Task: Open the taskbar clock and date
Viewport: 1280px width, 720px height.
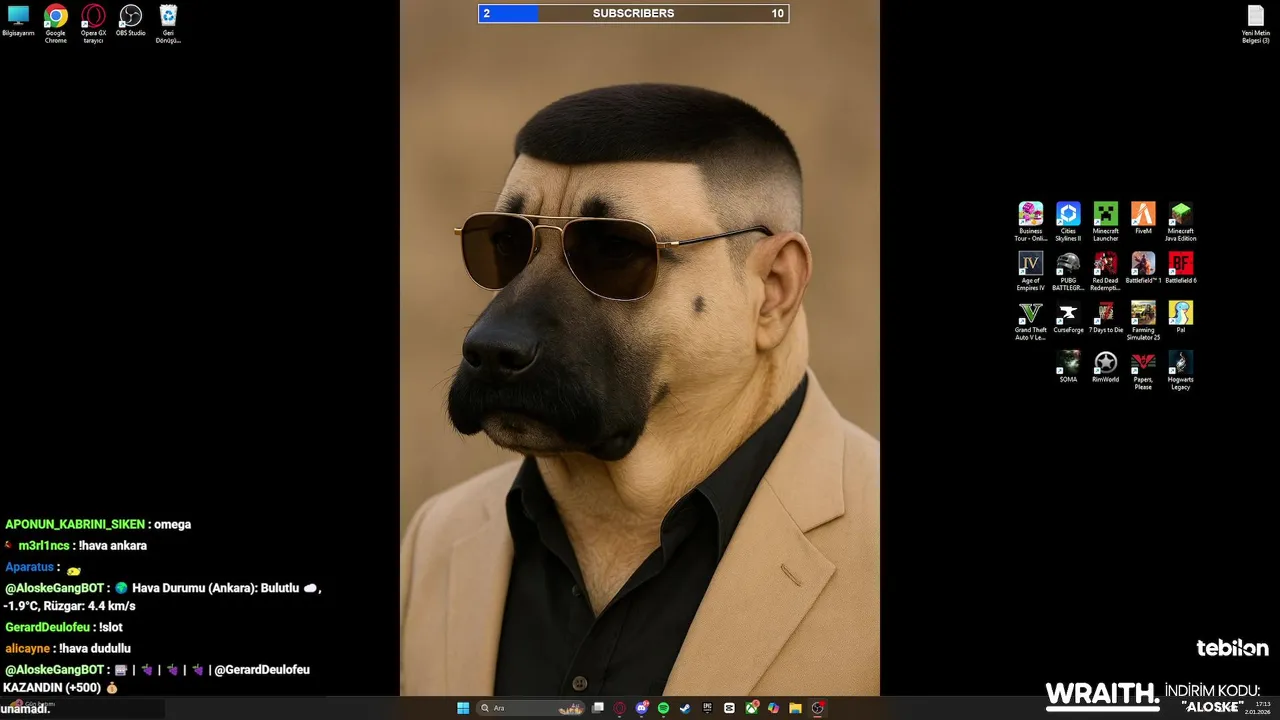Action: (x=1258, y=708)
